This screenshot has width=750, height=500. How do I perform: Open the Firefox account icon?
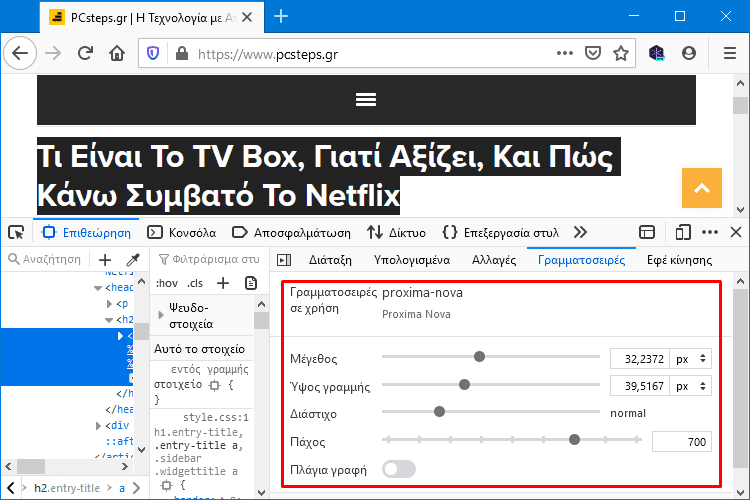point(689,53)
